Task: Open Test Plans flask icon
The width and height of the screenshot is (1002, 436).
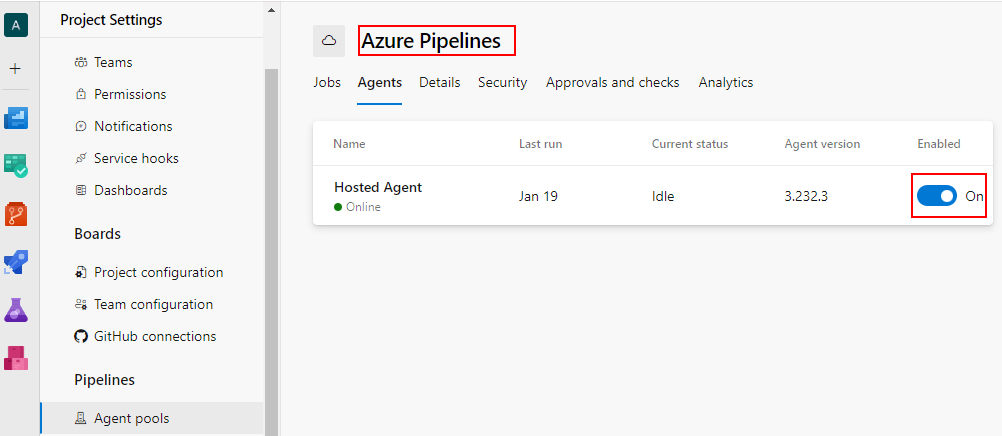Action: (x=16, y=310)
